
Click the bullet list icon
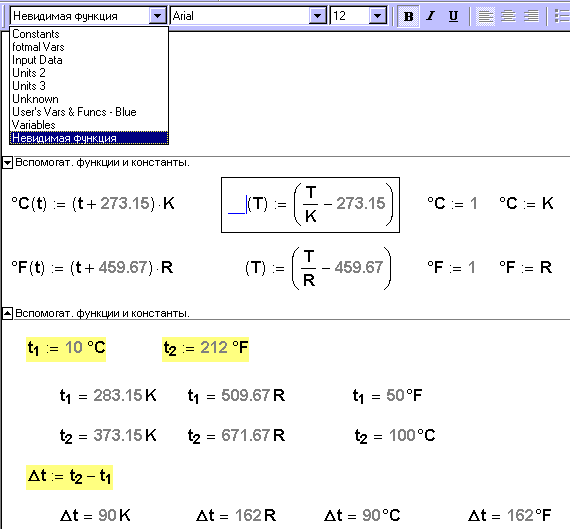(562, 16)
